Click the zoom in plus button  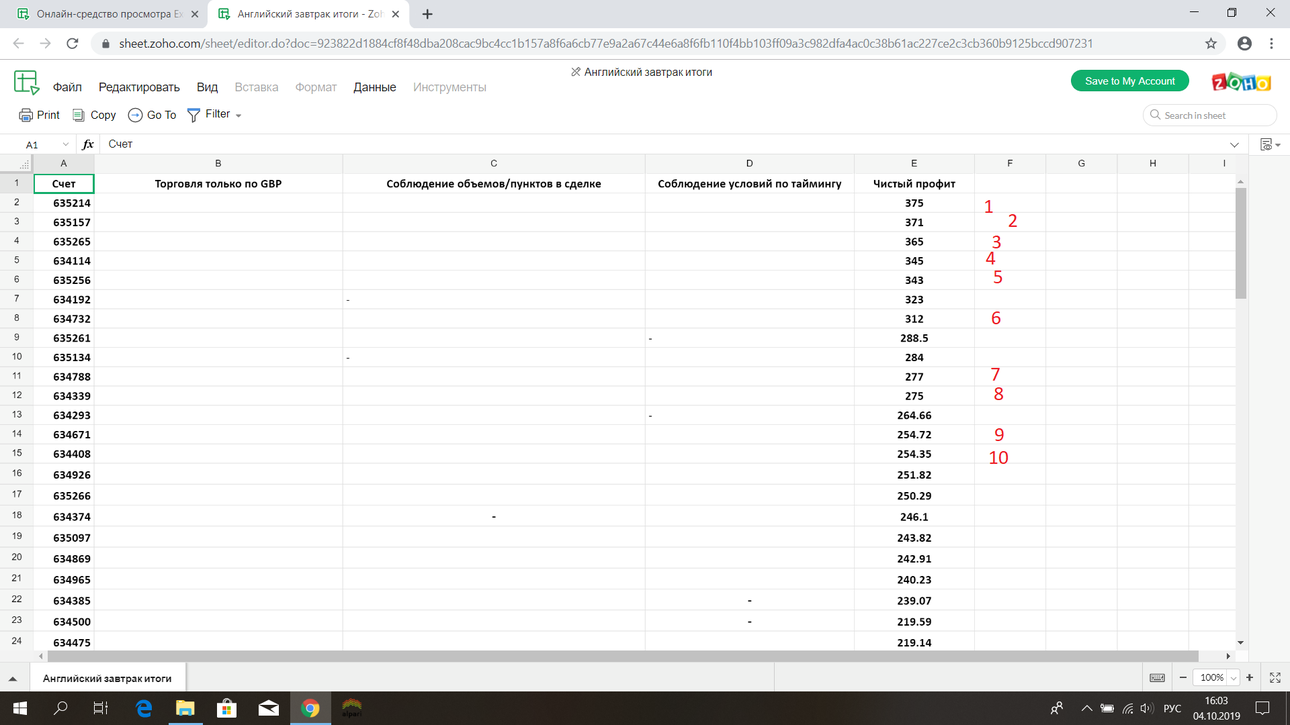point(1249,678)
